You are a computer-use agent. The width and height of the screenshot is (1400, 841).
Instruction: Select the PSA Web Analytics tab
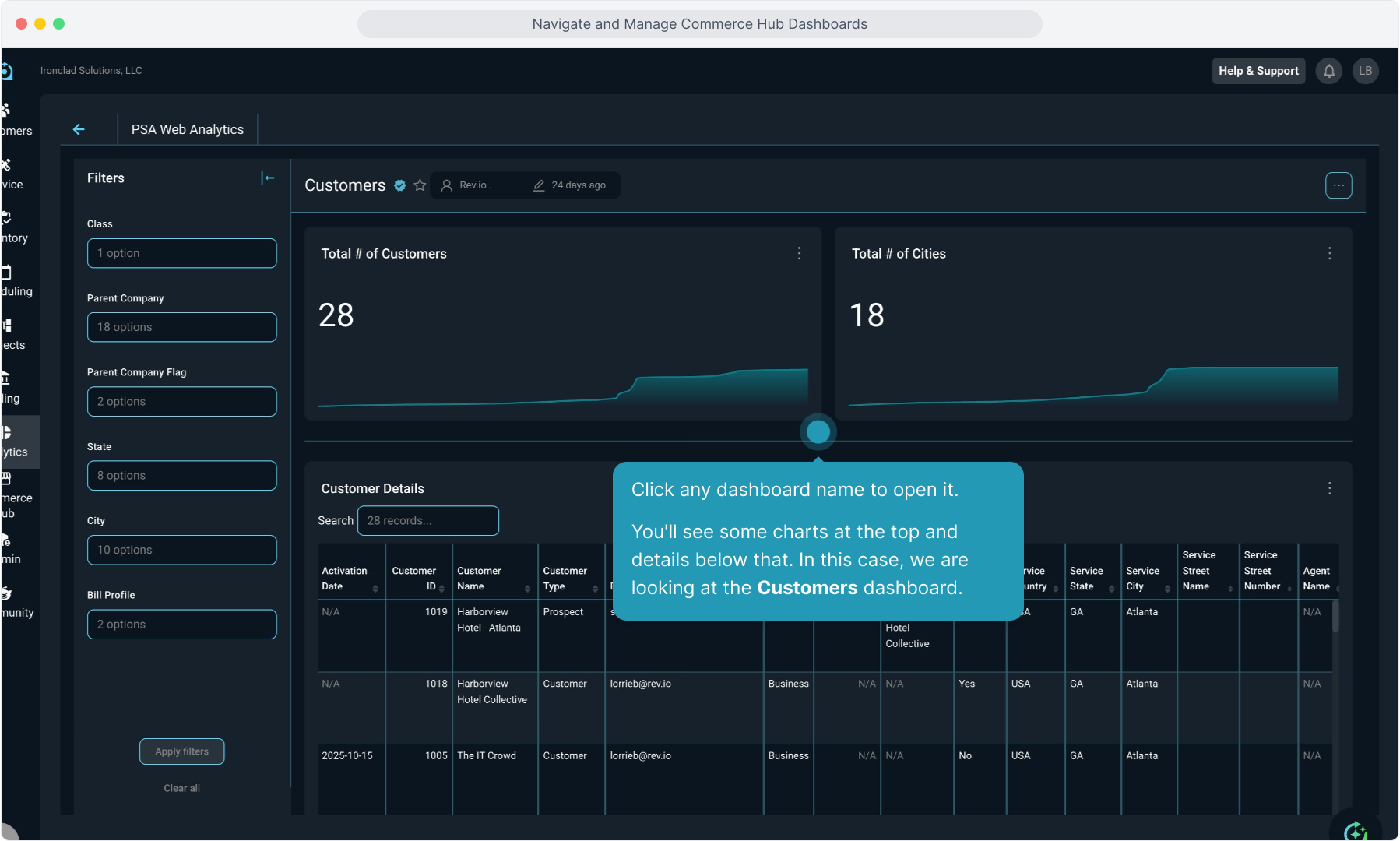point(188,129)
